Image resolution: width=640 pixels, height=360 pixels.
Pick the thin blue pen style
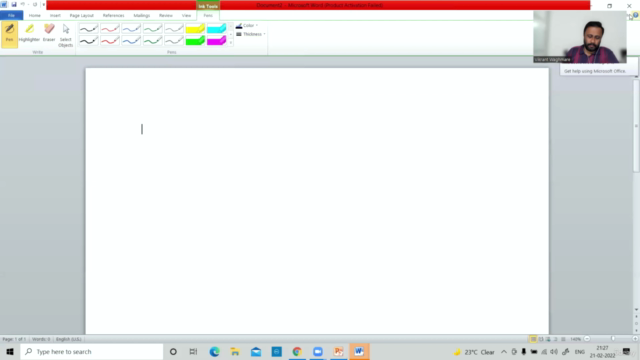(x=131, y=29)
